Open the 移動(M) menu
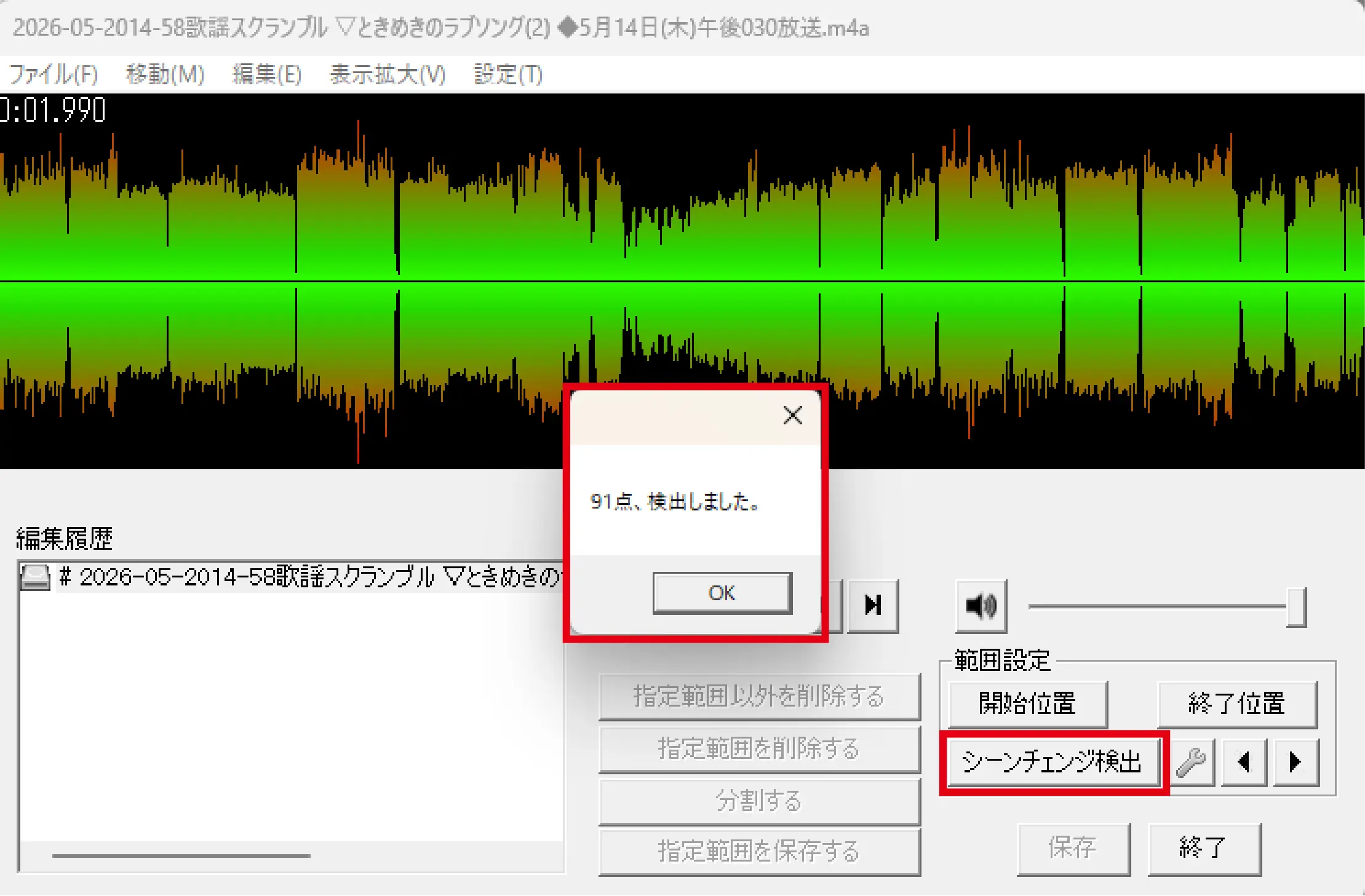The image size is (1365, 896). point(165,74)
